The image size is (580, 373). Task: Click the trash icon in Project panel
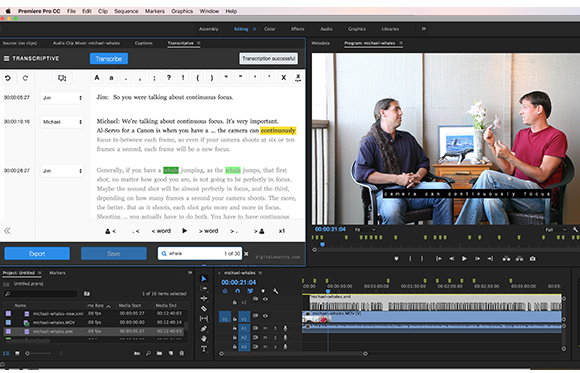click(x=182, y=353)
